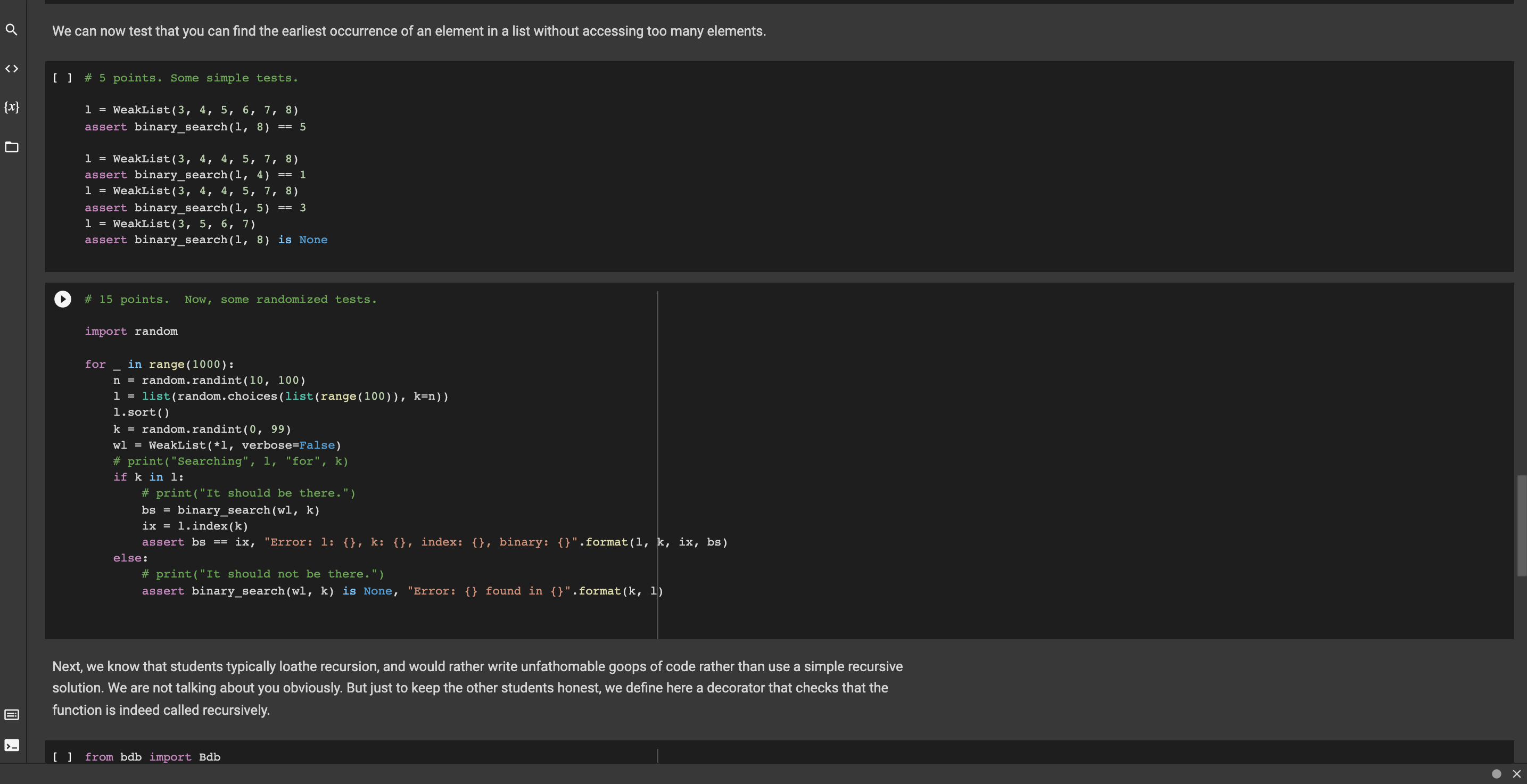The image size is (1527, 784).
Task: Click the 'assert binary_search(l, 8) is None' line
Action: 205,240
